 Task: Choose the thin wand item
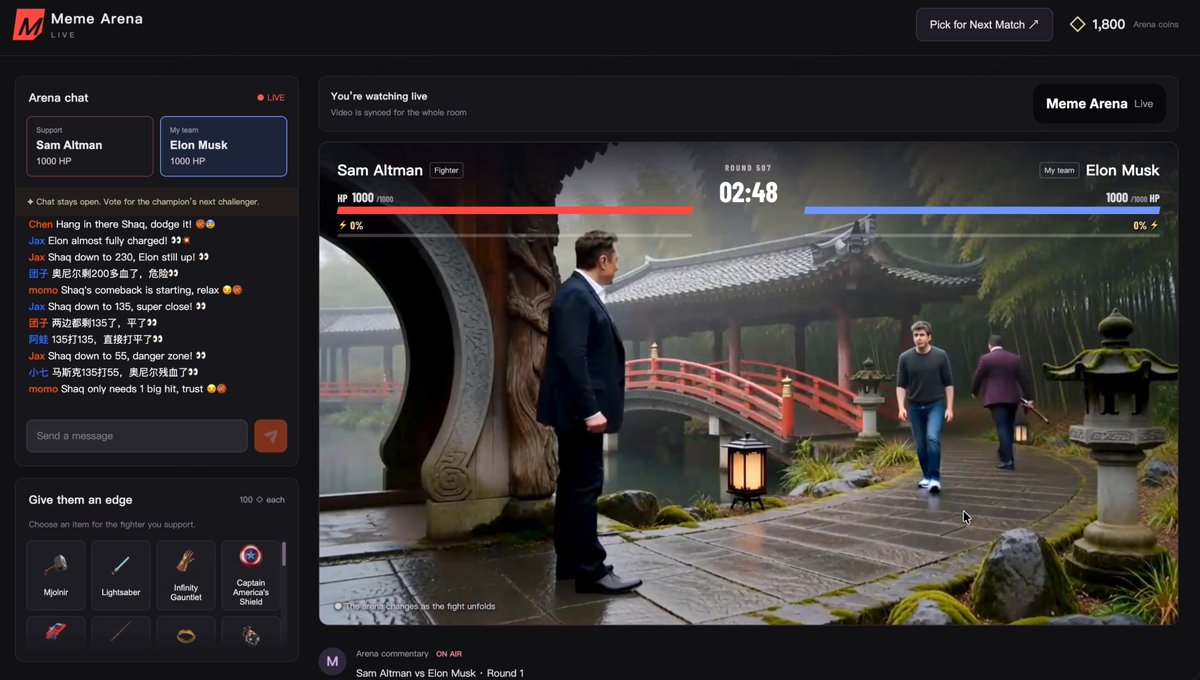pyautogui.click(x=121, y=634)
